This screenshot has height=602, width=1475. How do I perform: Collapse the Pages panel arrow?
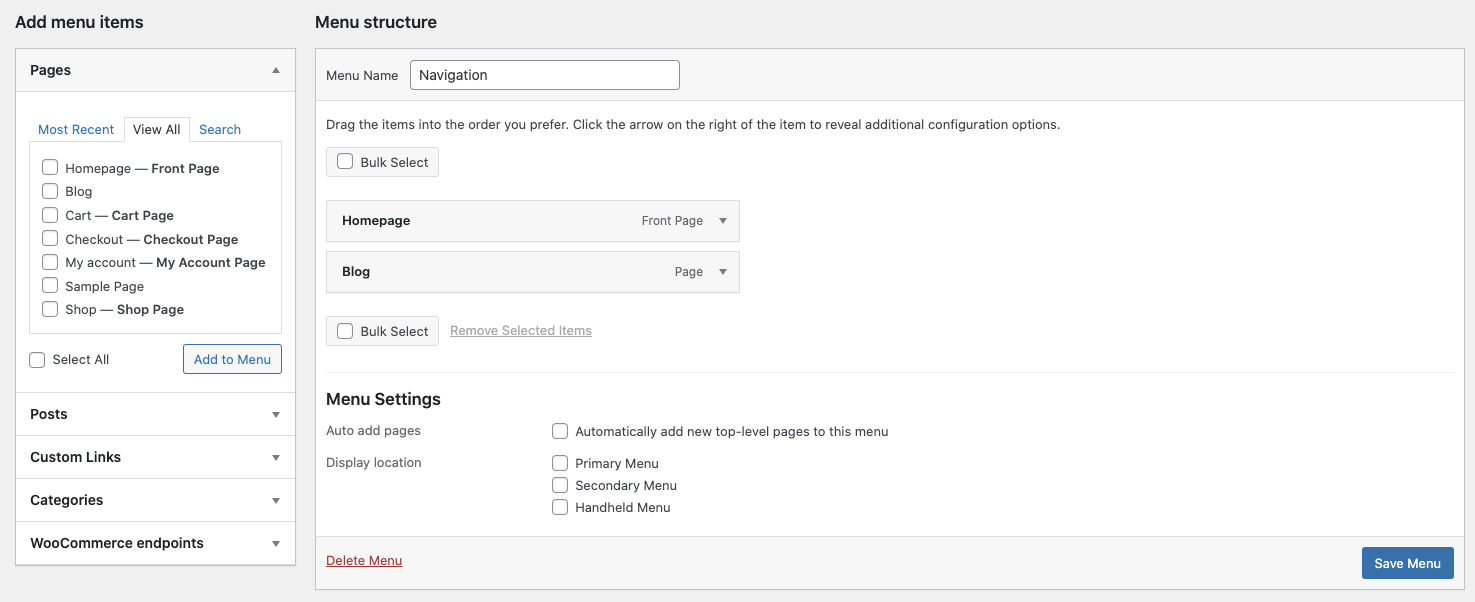point(276,70)
